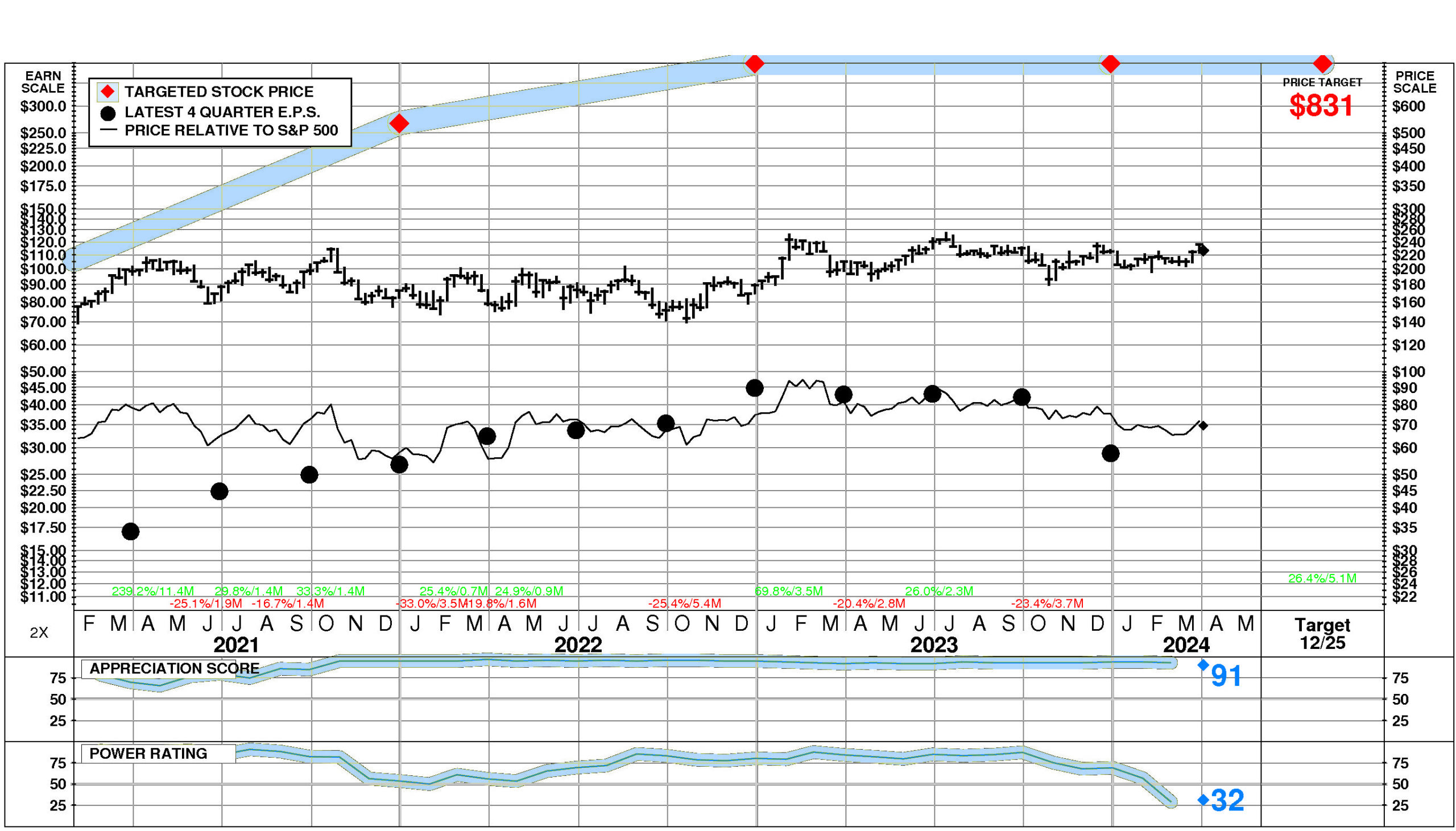Click the green 26.4%/5.1M target annotation

[x=1322, y=578]
